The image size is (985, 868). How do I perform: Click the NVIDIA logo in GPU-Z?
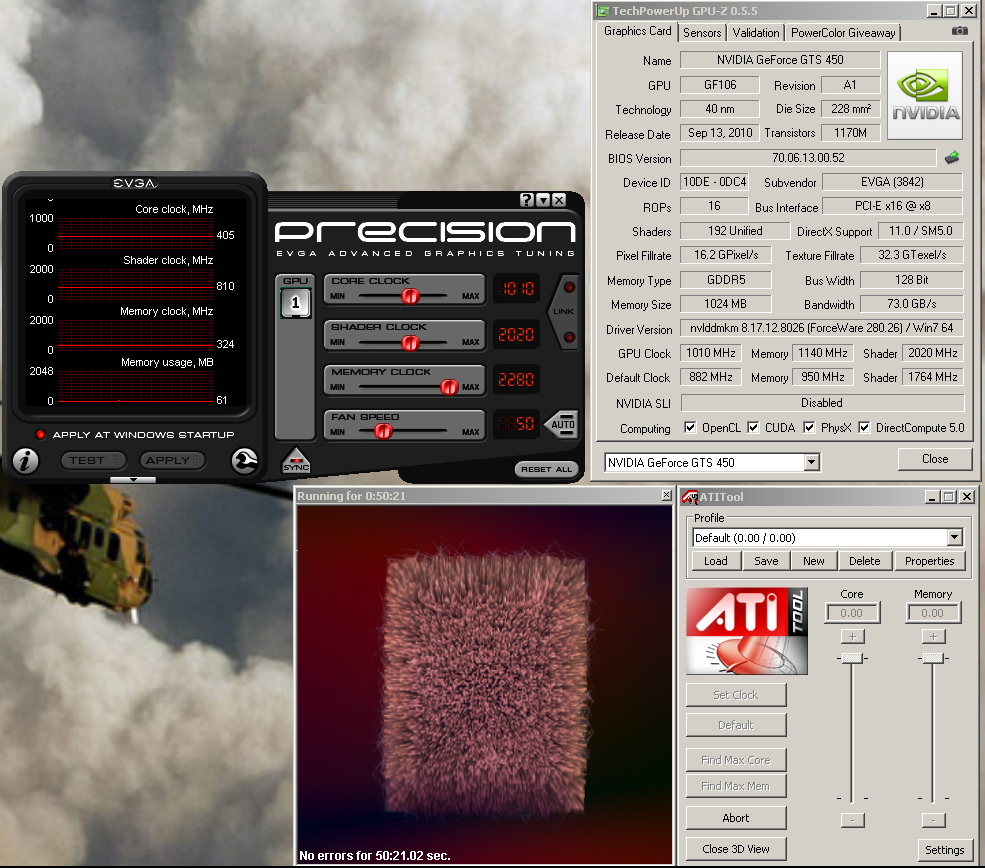click(x=925, y=95)
